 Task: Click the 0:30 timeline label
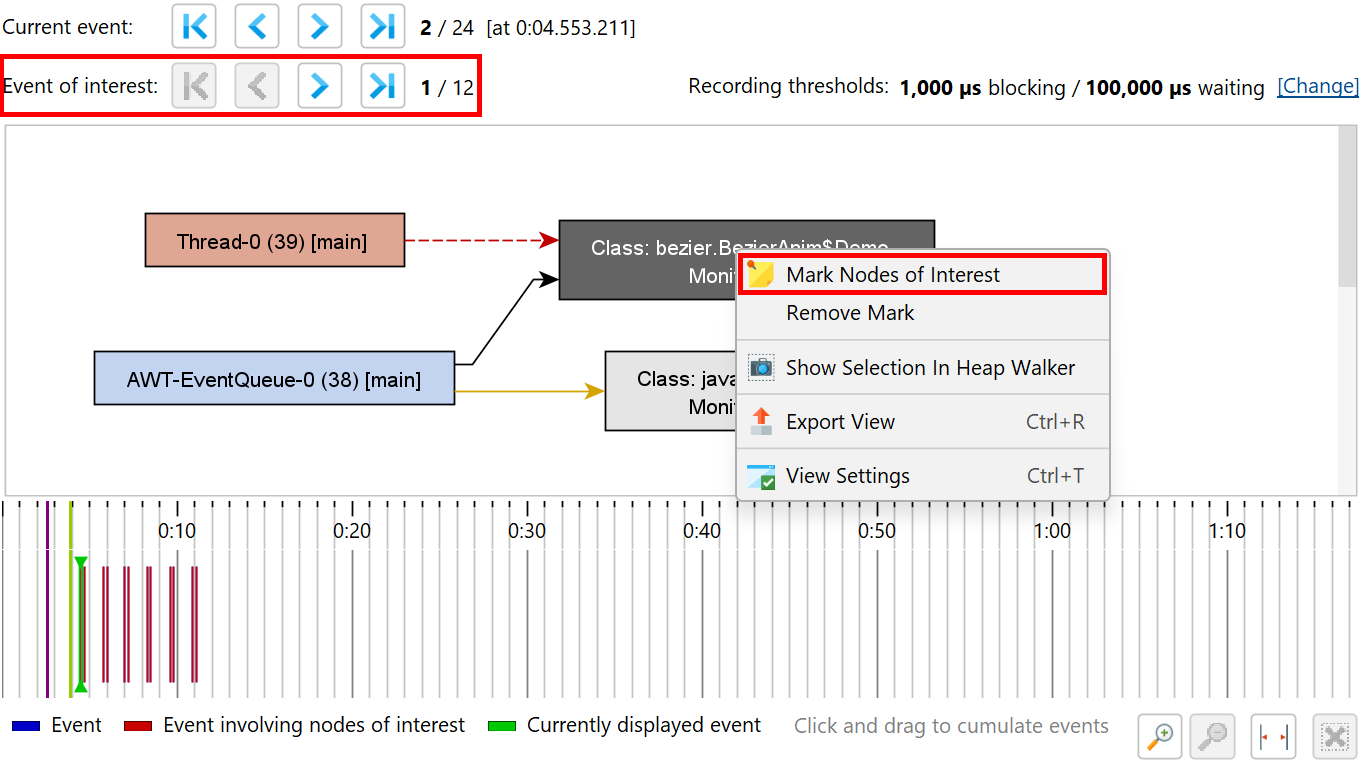[x=527, y=530]
